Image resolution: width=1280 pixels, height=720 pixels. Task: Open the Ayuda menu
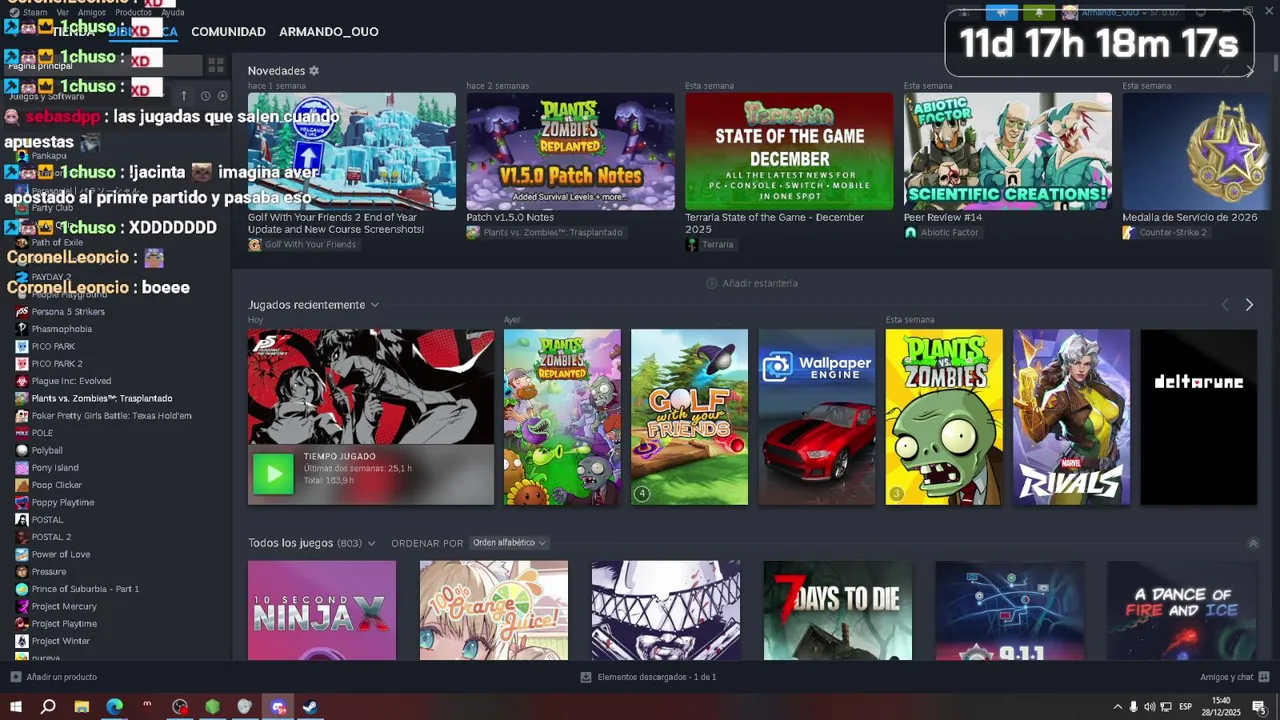click(173, 12)
